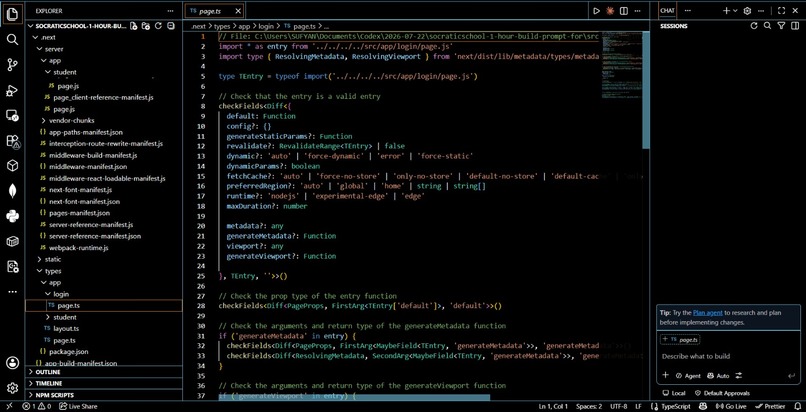Click the chat prompt input field
Screen dimensions: 806x412
728,356
